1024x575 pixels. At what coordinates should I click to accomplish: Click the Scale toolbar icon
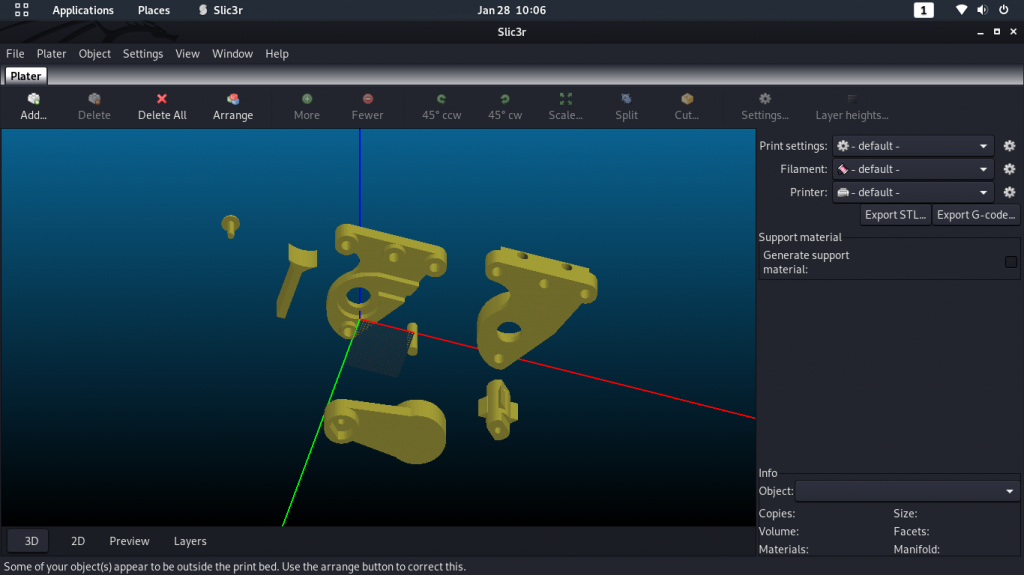tap(566, 99)
